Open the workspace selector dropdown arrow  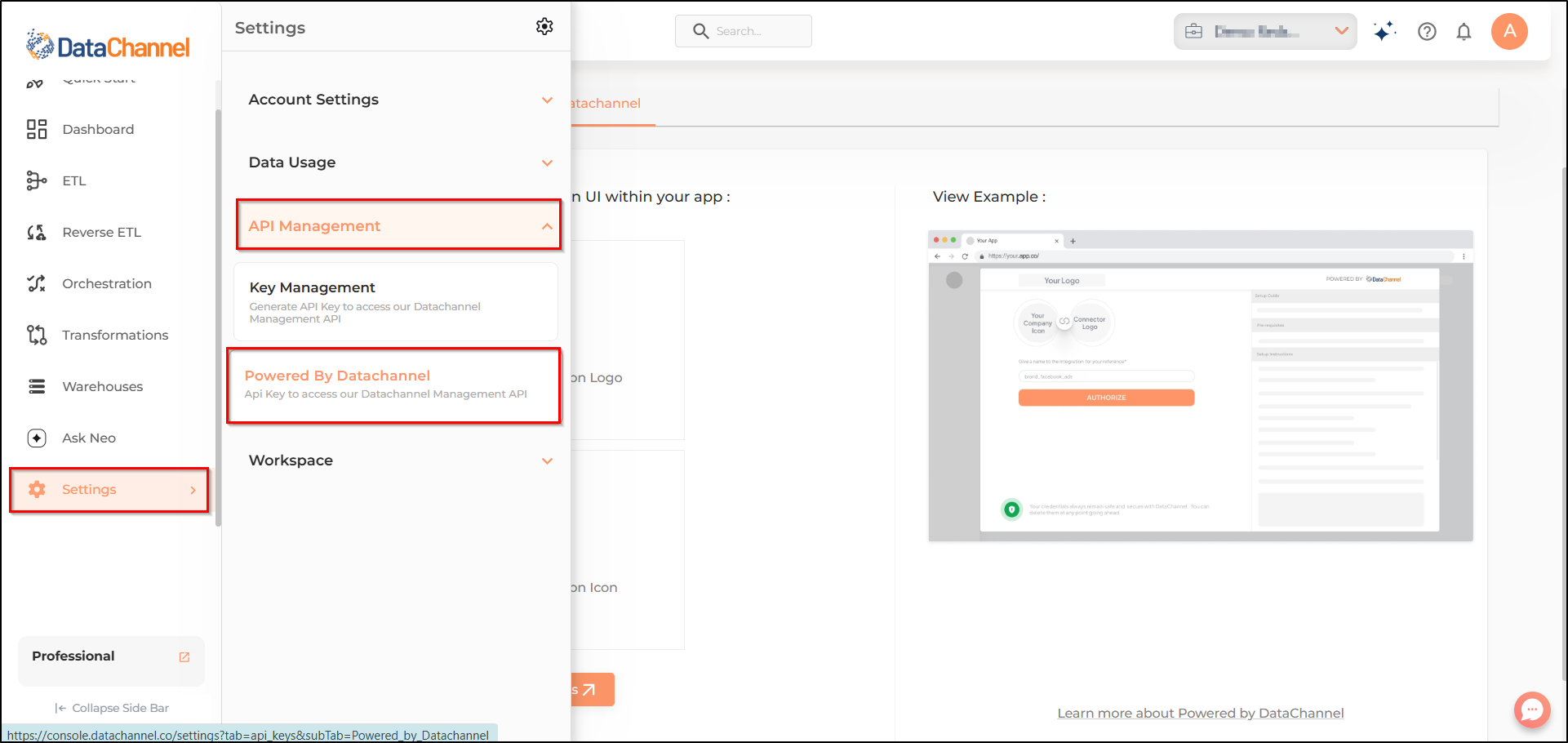pyautogui.click(x=1341, y=31)
